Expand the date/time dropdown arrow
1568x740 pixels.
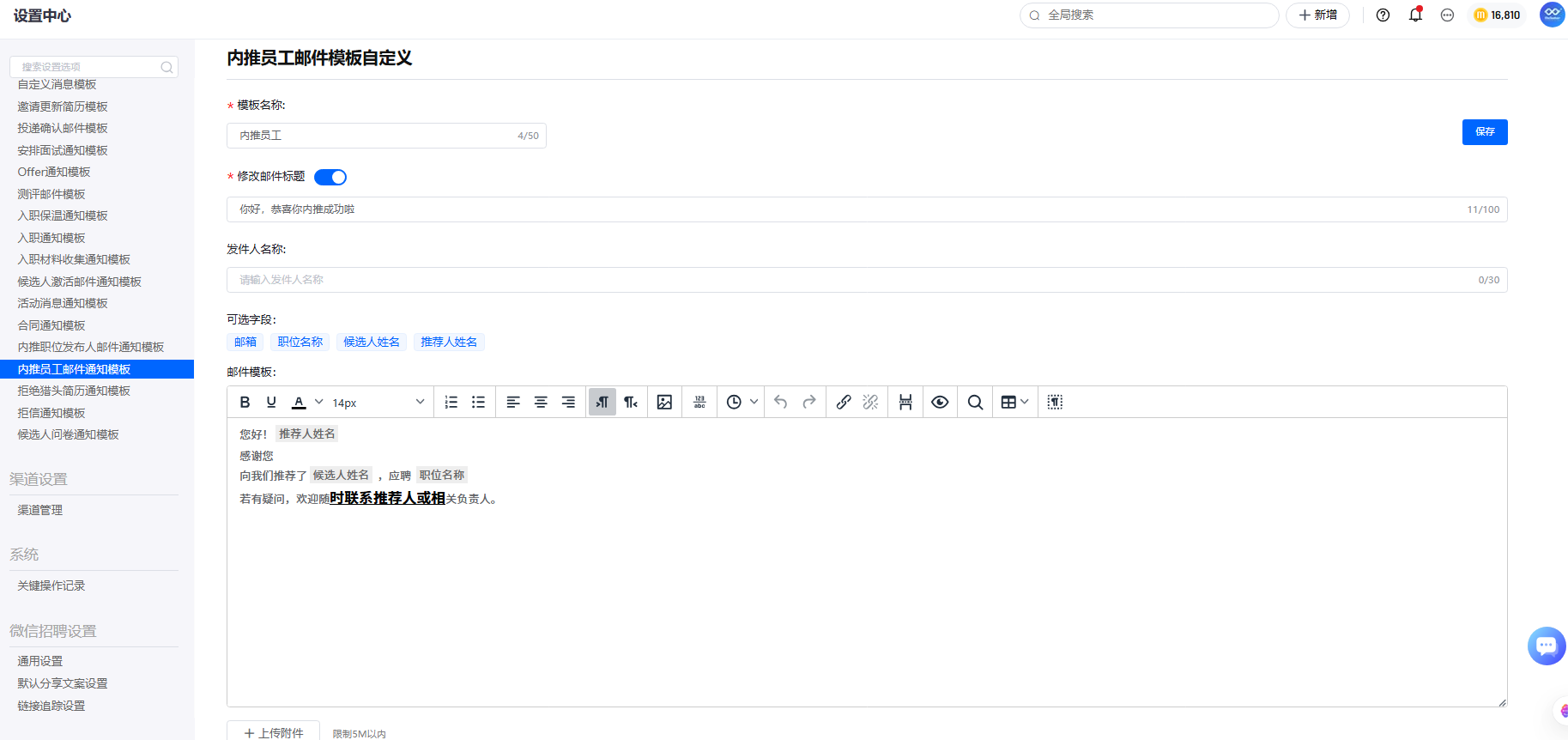click(754, 402)
